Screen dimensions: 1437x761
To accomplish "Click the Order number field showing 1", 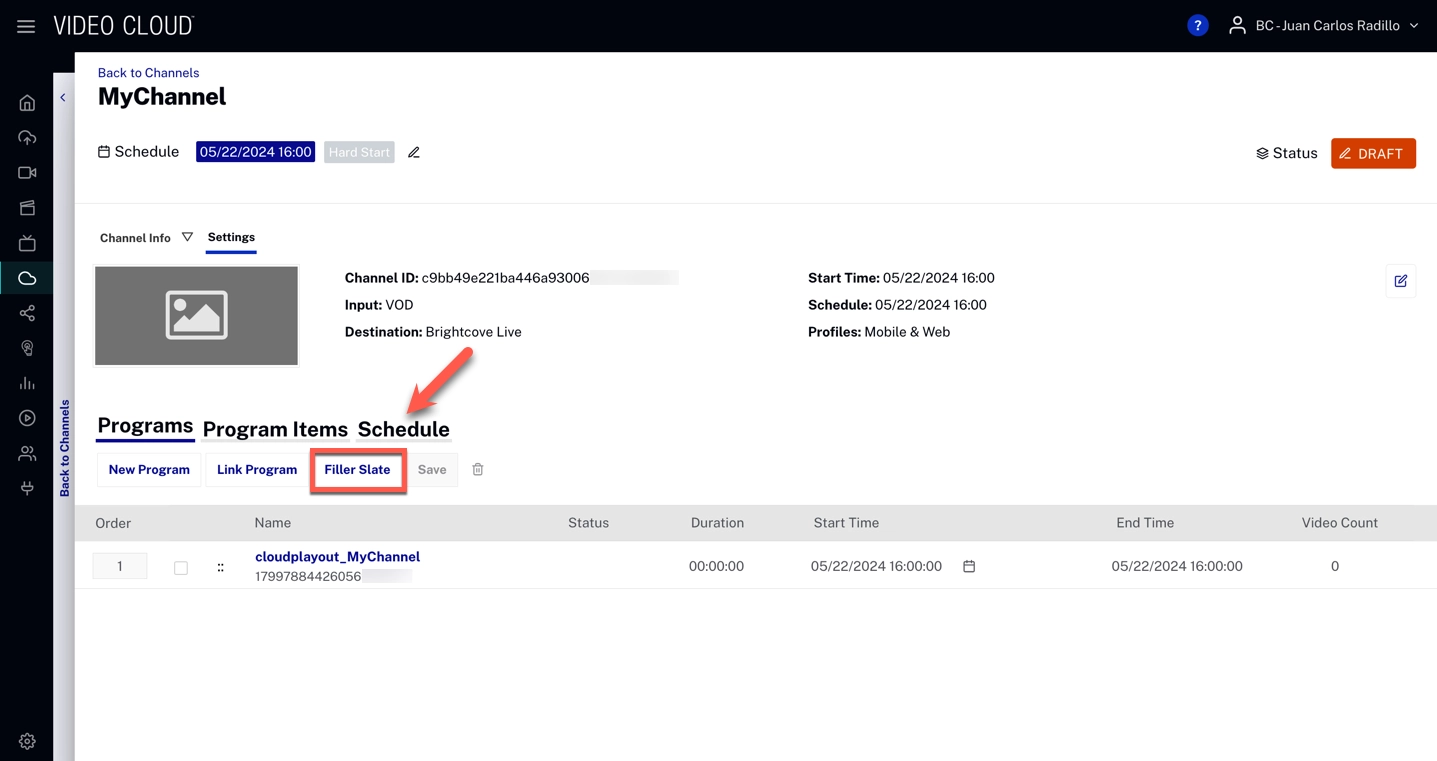I will pos(119,566).
